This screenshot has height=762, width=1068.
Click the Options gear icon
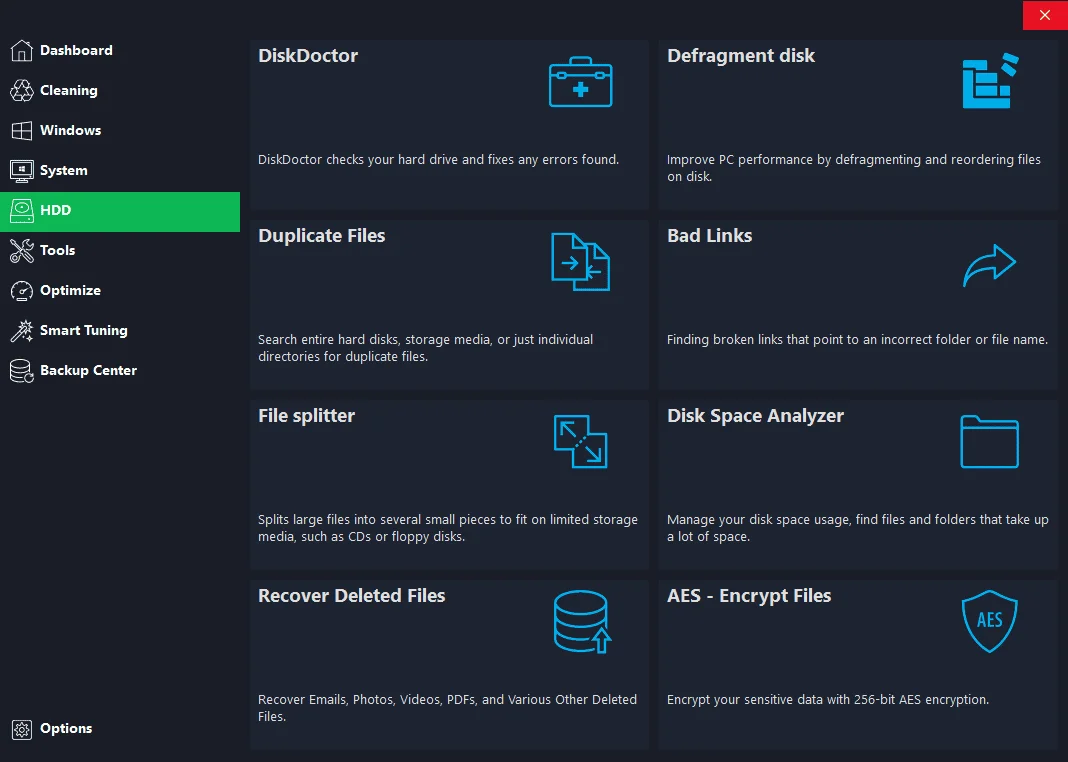pos(22,729)
